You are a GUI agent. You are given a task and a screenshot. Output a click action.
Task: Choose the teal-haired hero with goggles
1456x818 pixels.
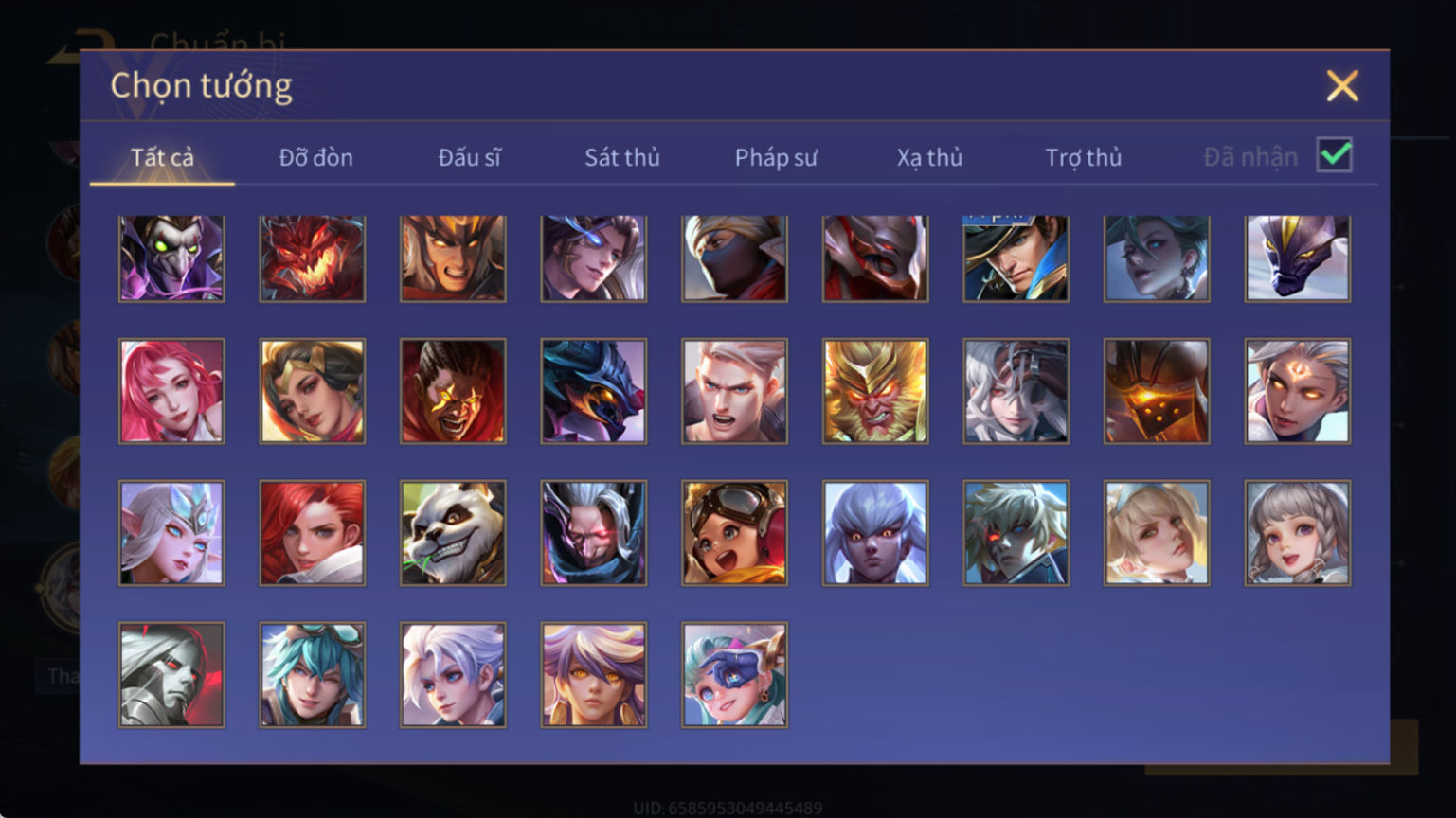pyautogui.click(x=312, y=675)
